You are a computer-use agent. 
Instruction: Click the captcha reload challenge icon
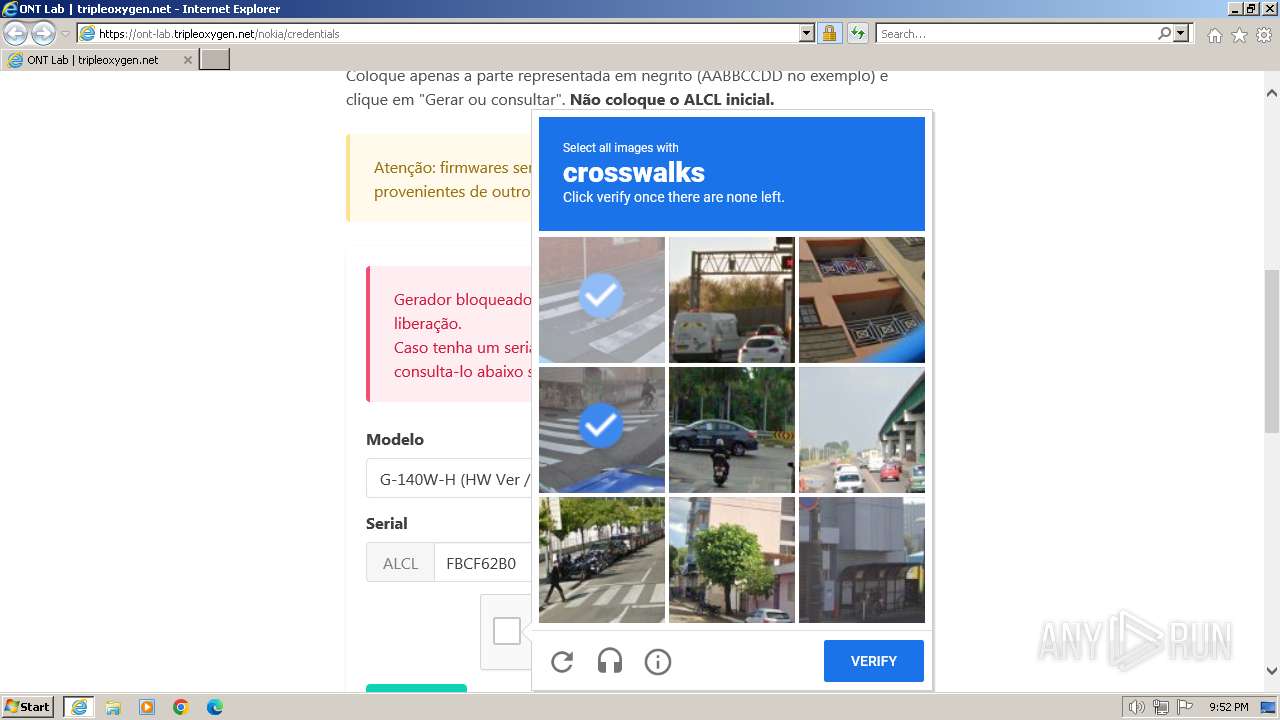pos(562,661)
